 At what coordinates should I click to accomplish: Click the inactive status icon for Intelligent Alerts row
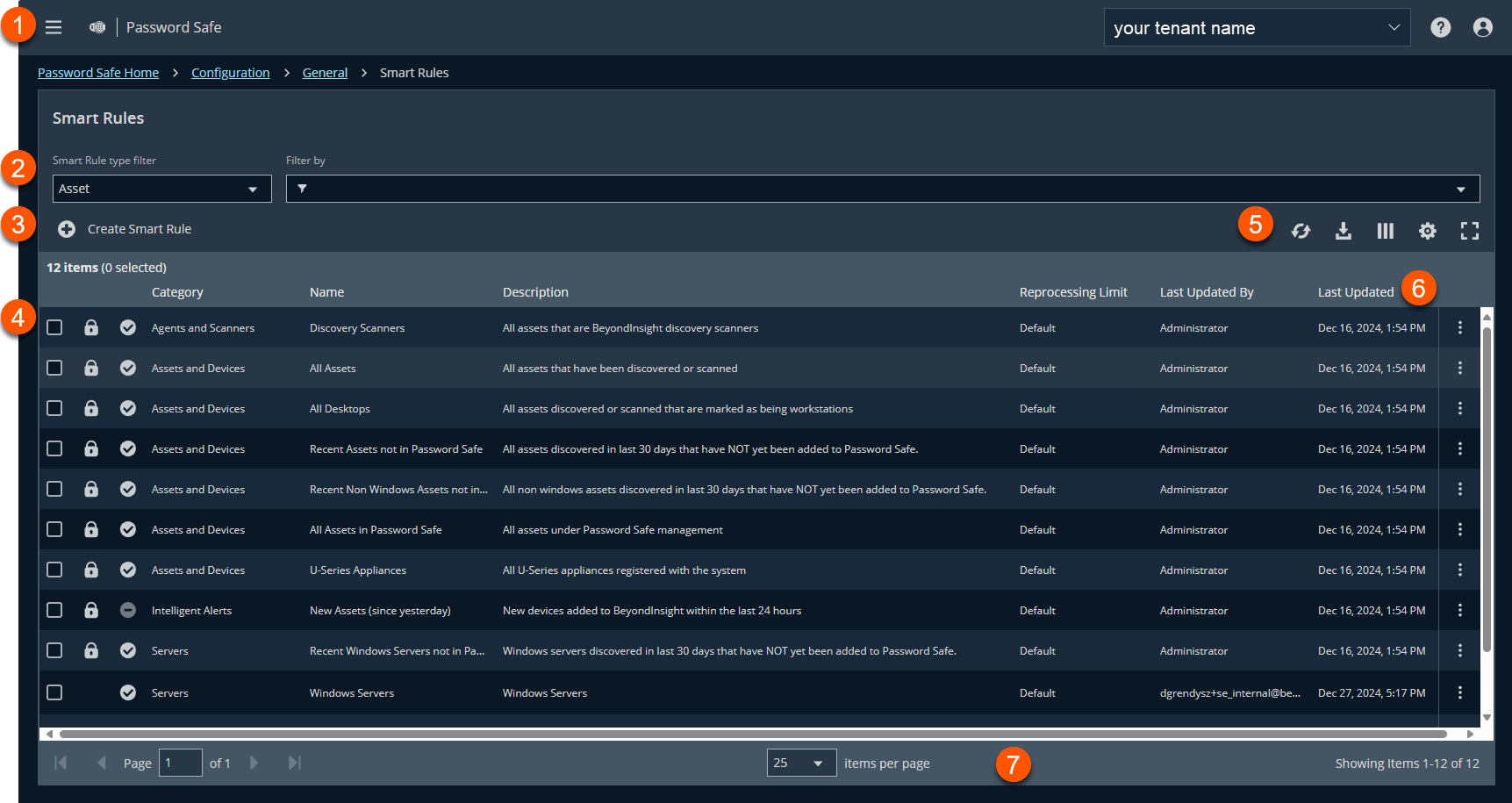[x=128, y=610]
